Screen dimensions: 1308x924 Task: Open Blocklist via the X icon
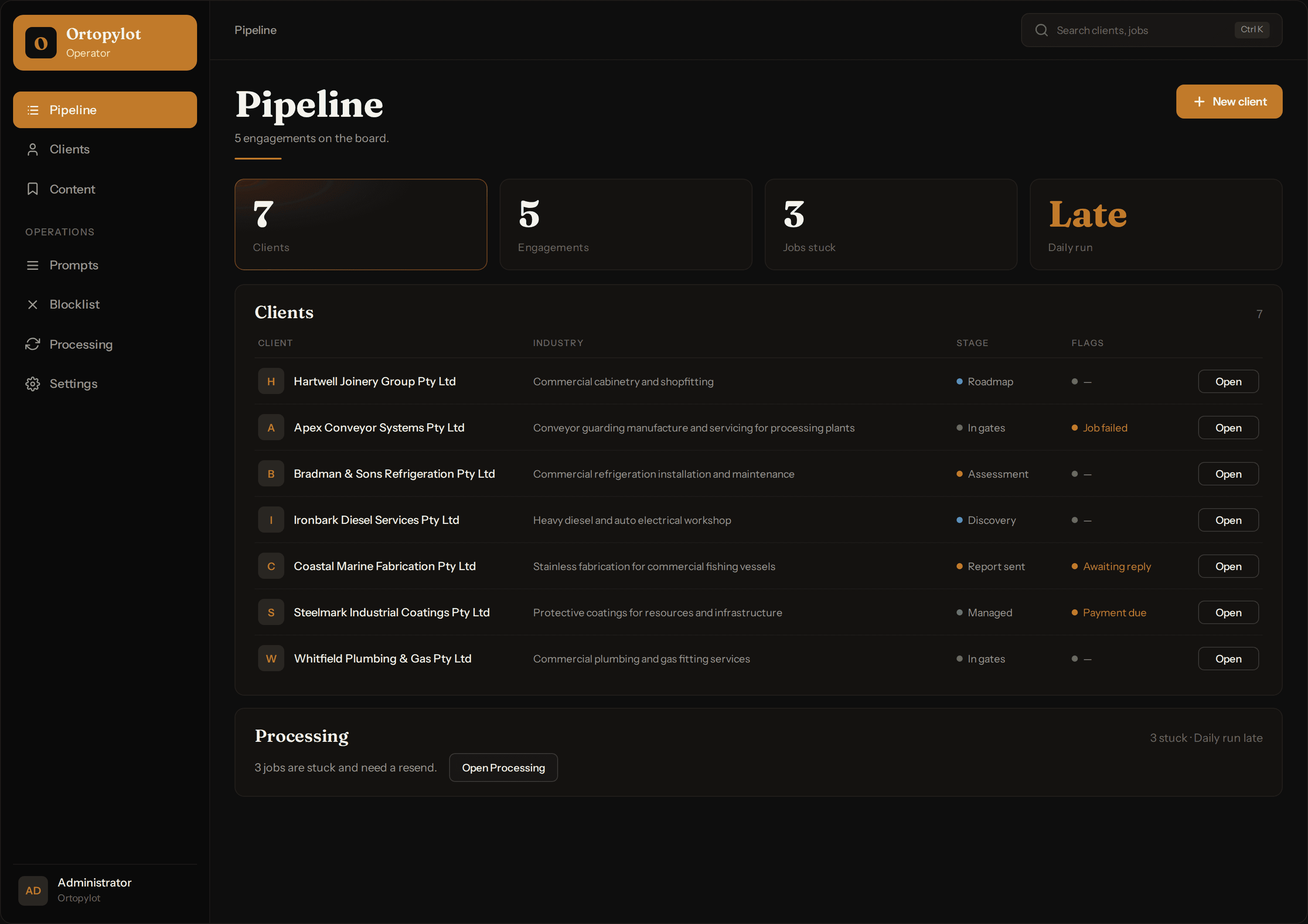(32, 305)
